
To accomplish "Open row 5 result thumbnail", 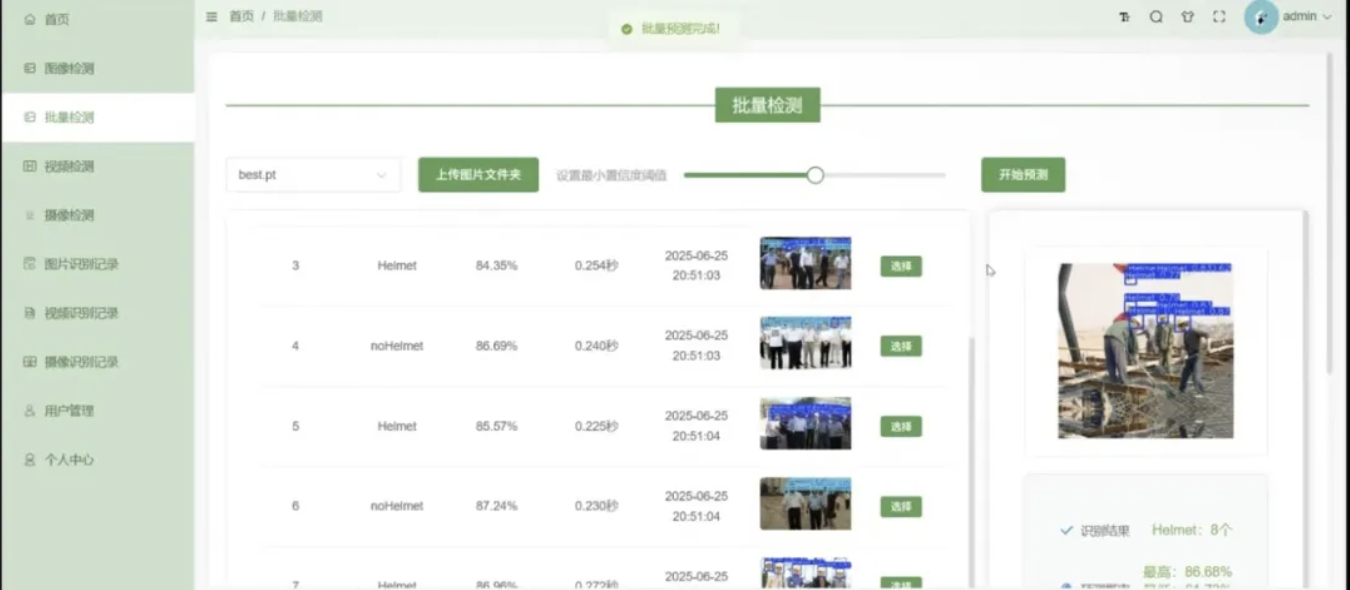I will (805, 423).
